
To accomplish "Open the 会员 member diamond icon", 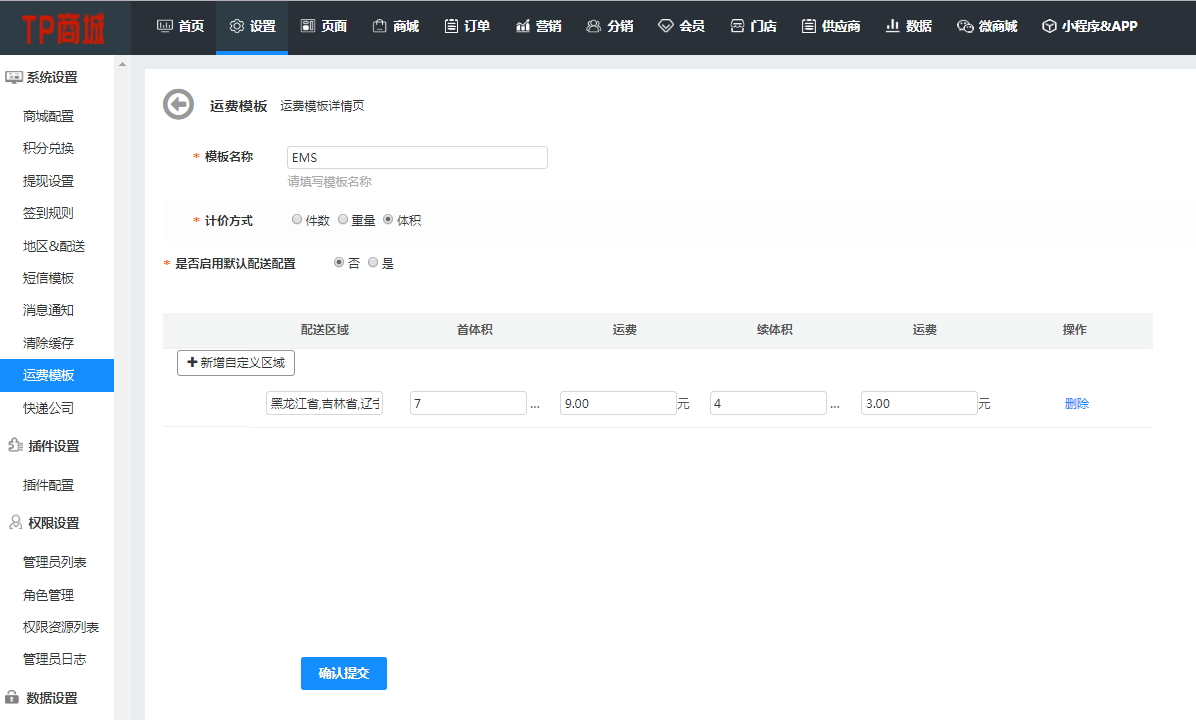I will [666, 27].
